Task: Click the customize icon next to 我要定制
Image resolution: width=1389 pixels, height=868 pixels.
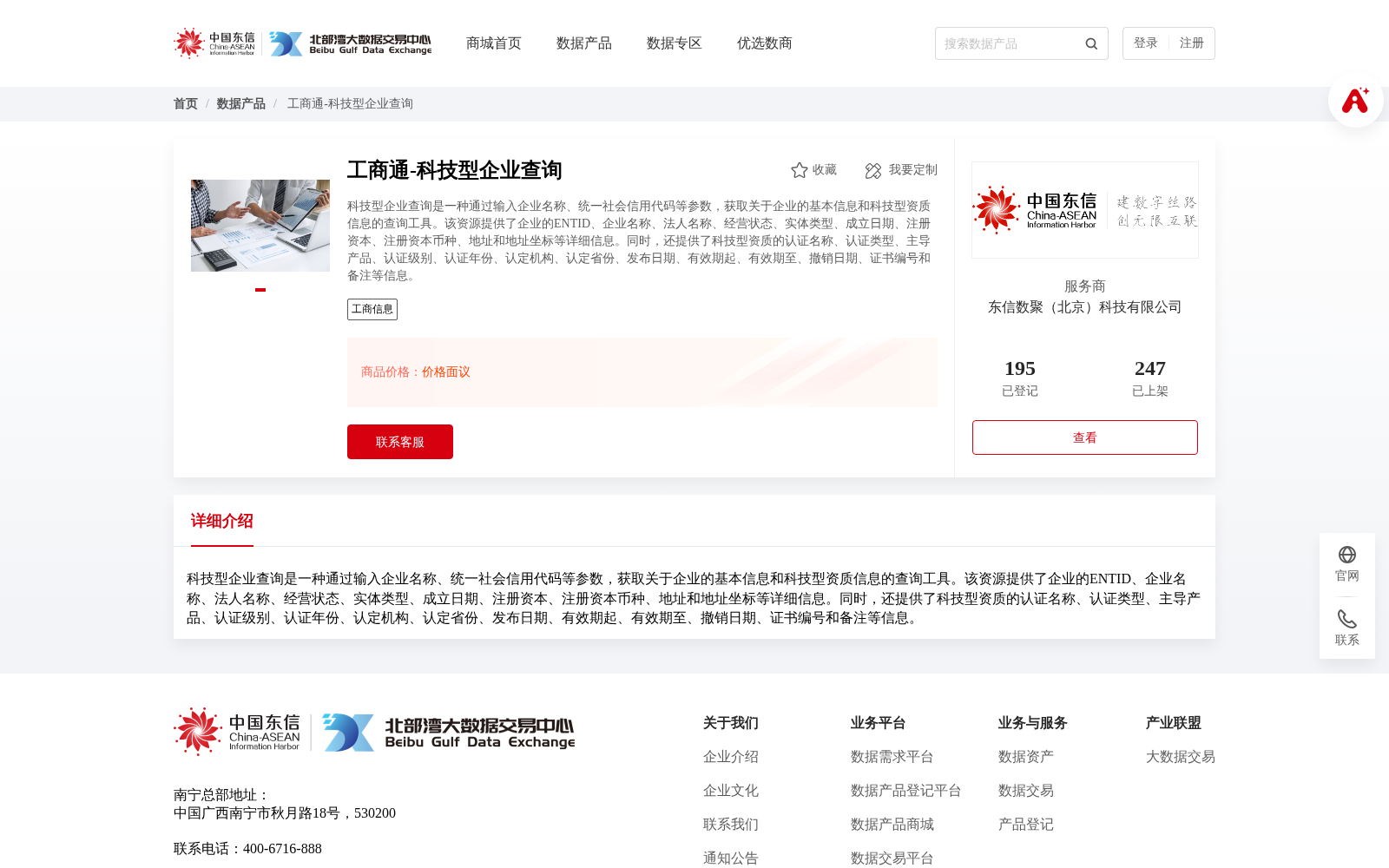Action: (873, 170)
